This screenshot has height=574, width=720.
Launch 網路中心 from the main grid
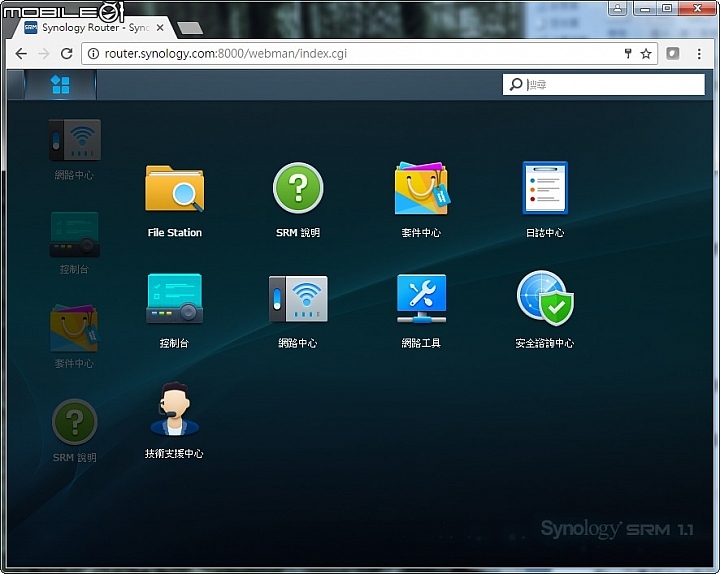pos(298,298)
